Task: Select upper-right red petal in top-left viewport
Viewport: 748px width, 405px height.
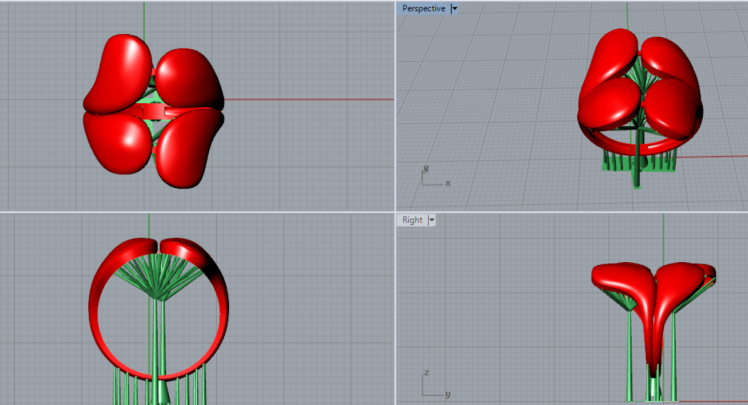Action: point(187,76)
